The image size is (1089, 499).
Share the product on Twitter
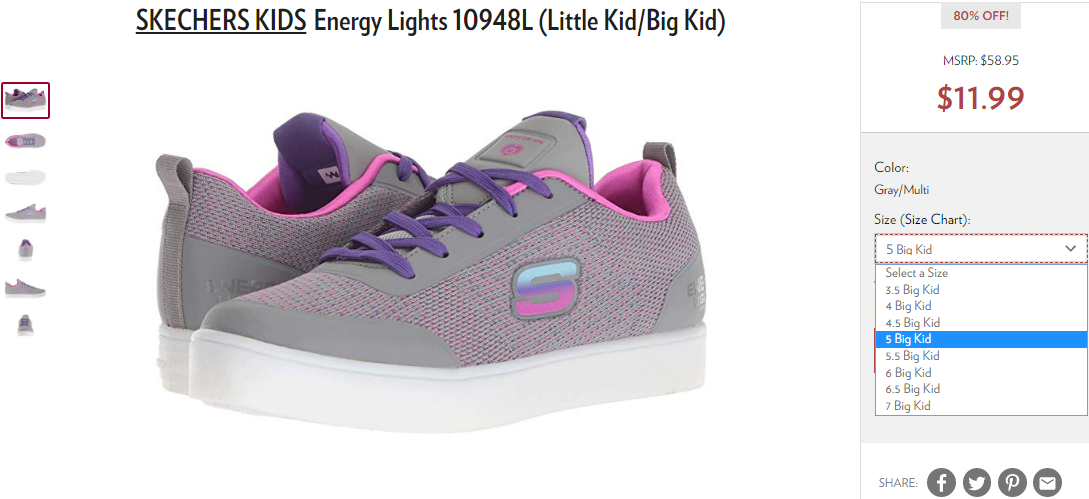(x=976, y=482)
